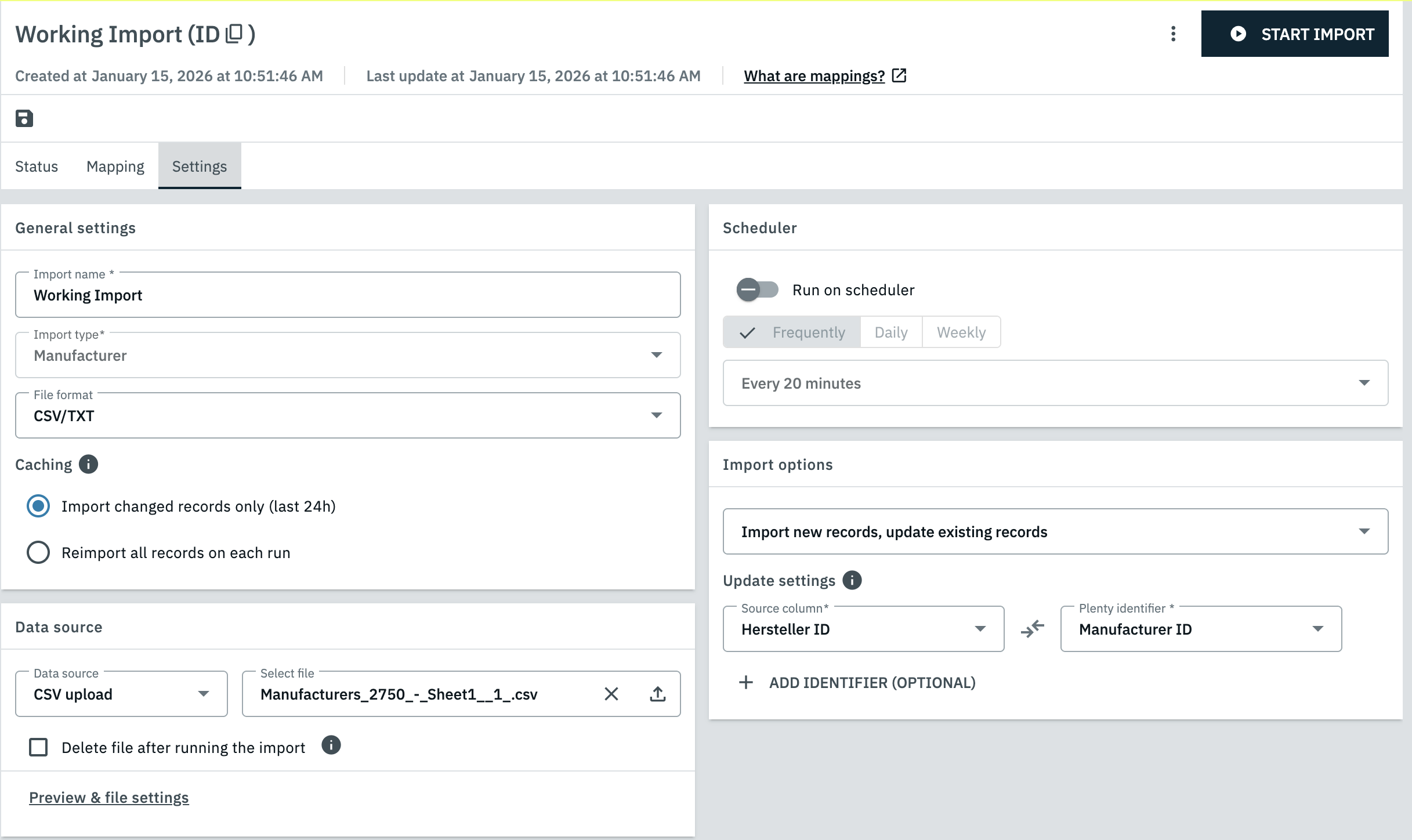Save the import using the floppy disk icon
Screen dimensions: 1412x840
(23, 118)
